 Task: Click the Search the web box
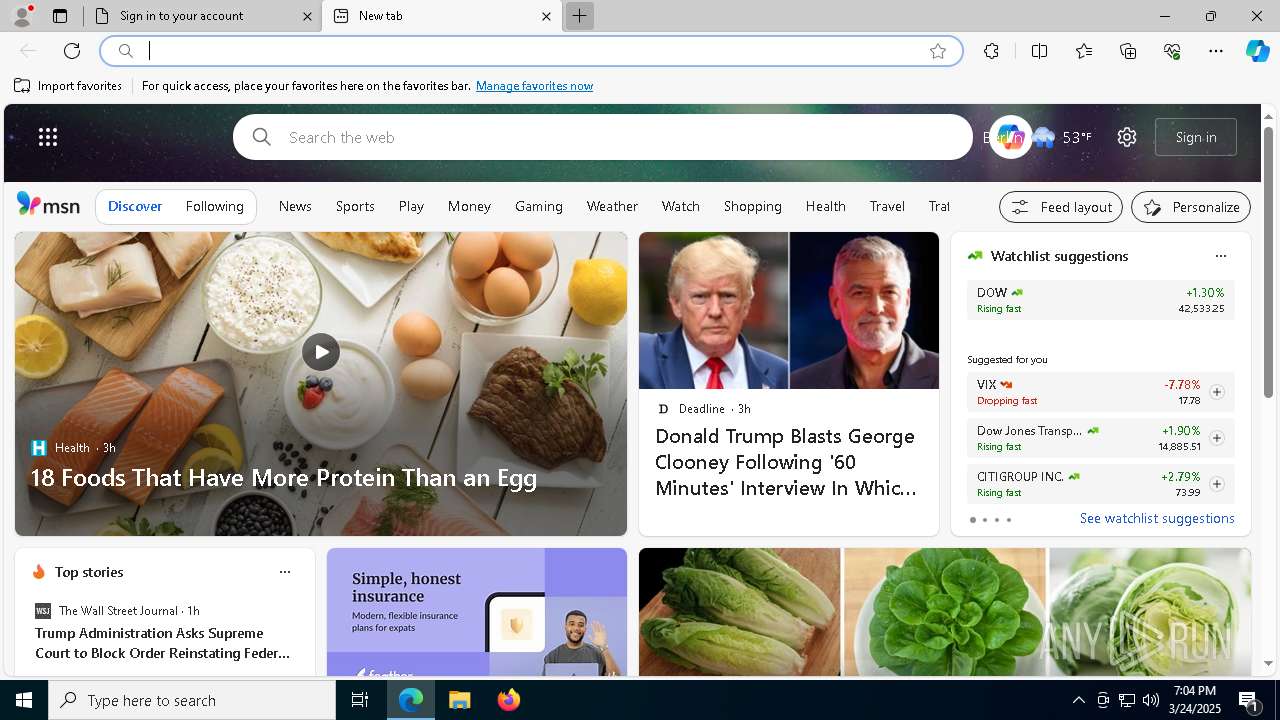click(603, 137)
